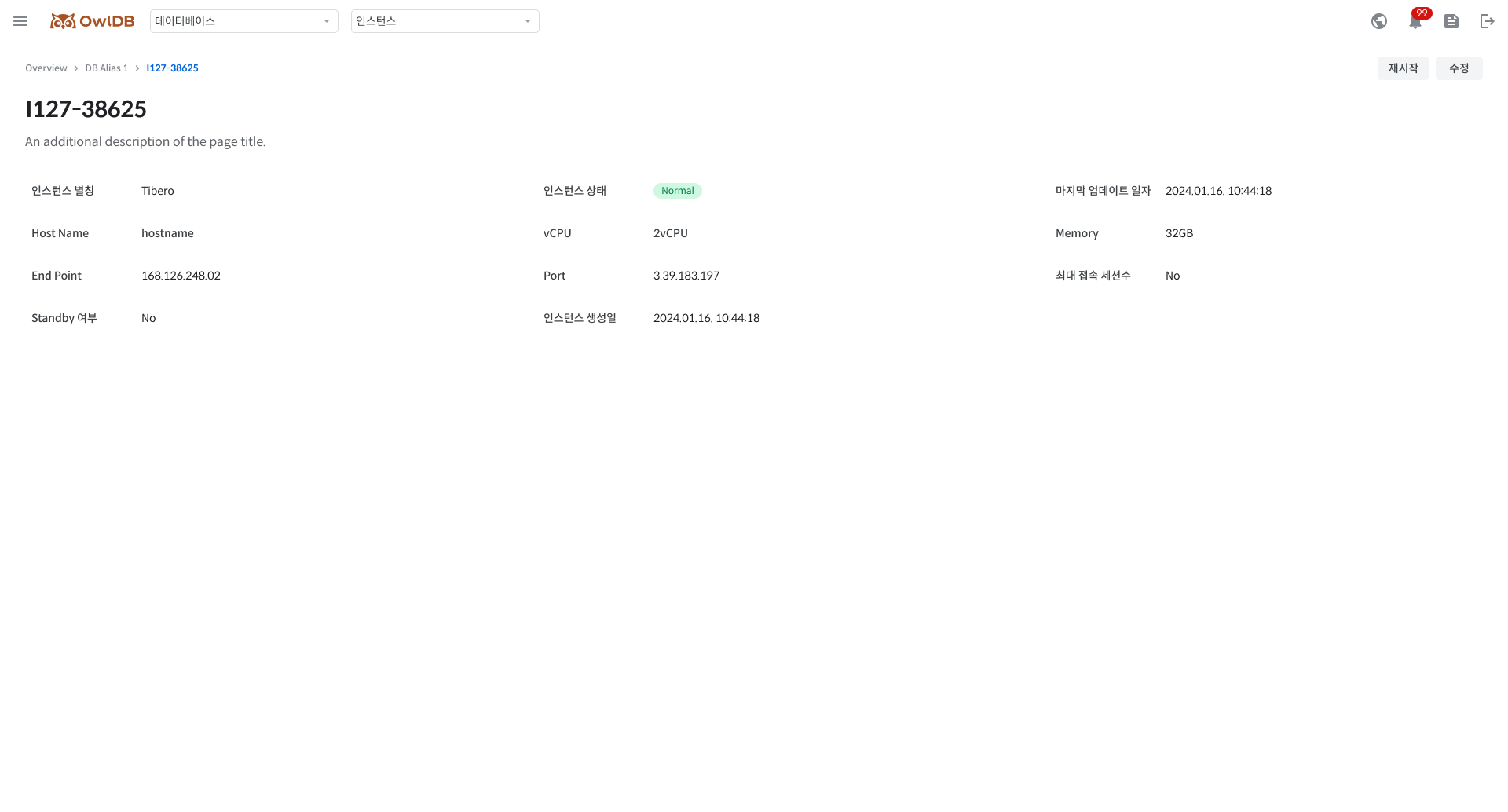
Task: Click the document icon in the header
Action: click(1451, 21)
